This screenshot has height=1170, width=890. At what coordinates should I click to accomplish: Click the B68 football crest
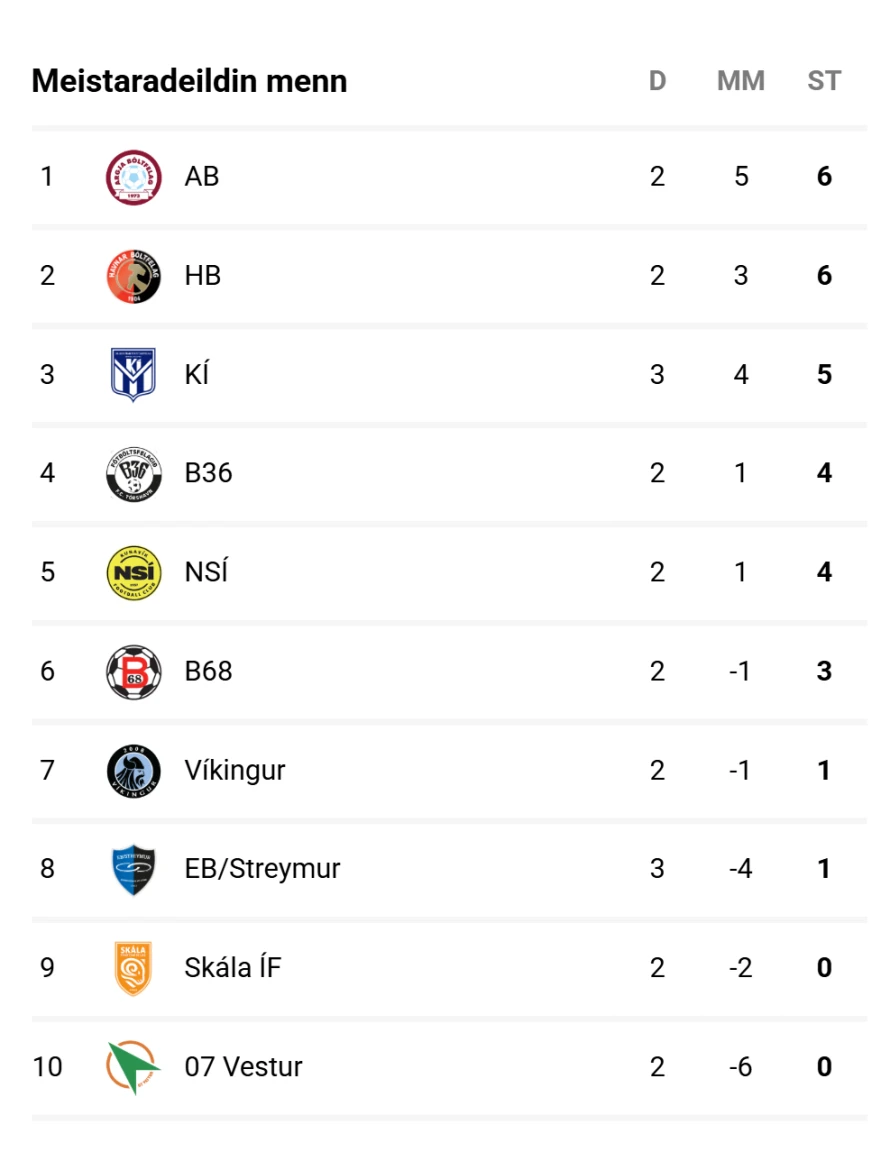point(133,672)
